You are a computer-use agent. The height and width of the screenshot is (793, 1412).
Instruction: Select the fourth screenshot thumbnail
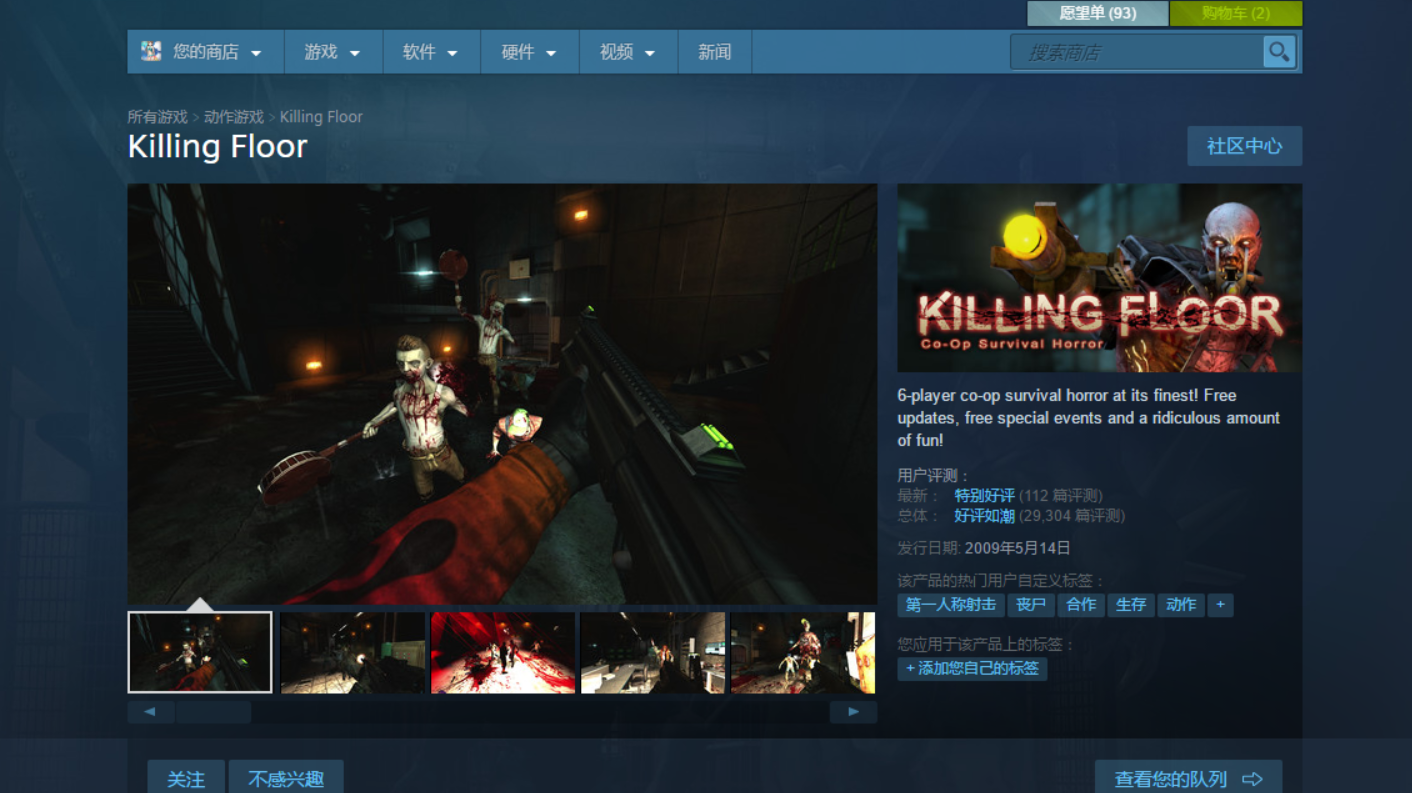pyautogui.click(x=653, y=653)
